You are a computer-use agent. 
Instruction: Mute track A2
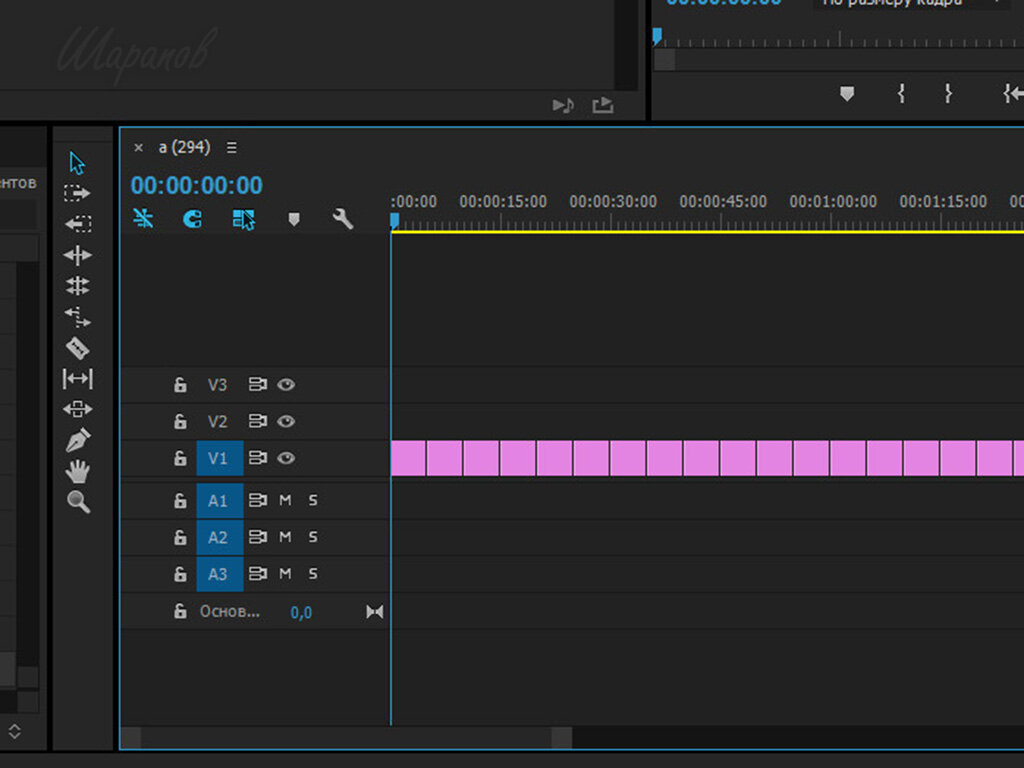tap(285, 537)
